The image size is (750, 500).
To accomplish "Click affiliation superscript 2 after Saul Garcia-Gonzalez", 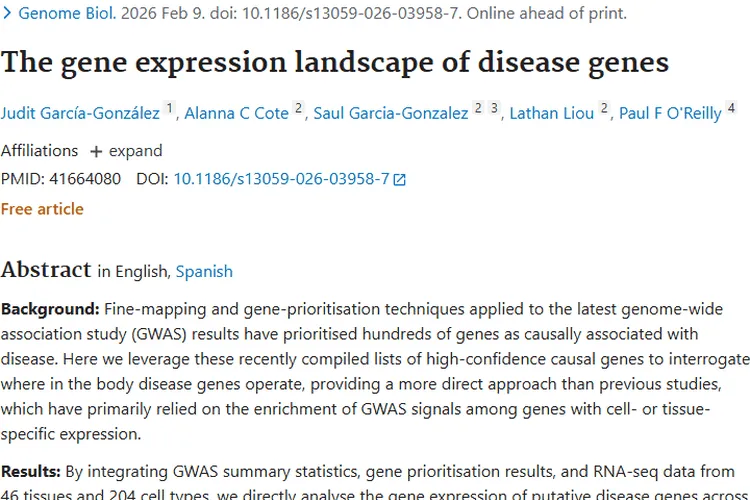I will [478, 108].
